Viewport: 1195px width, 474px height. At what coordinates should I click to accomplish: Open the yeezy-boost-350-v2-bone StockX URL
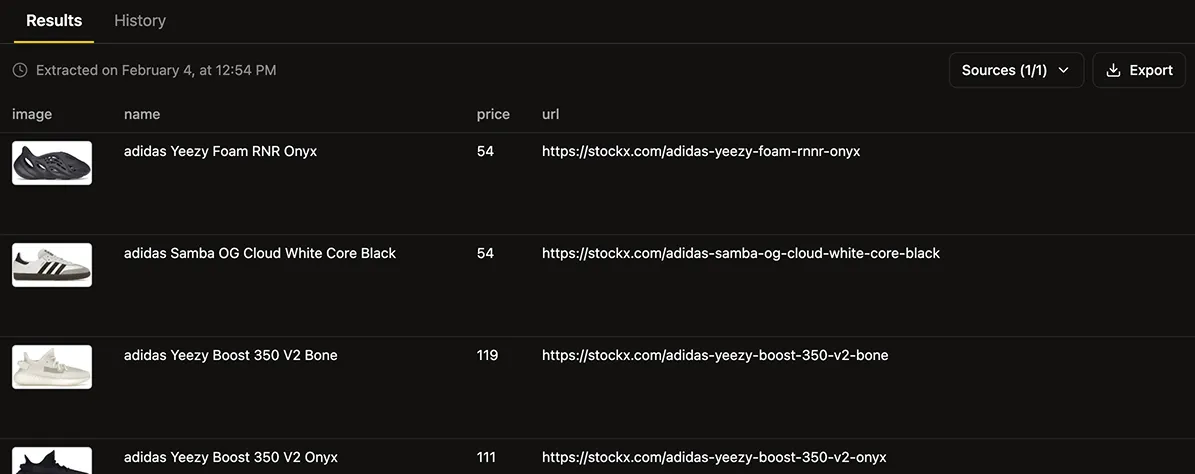click(x=715, y=356)
